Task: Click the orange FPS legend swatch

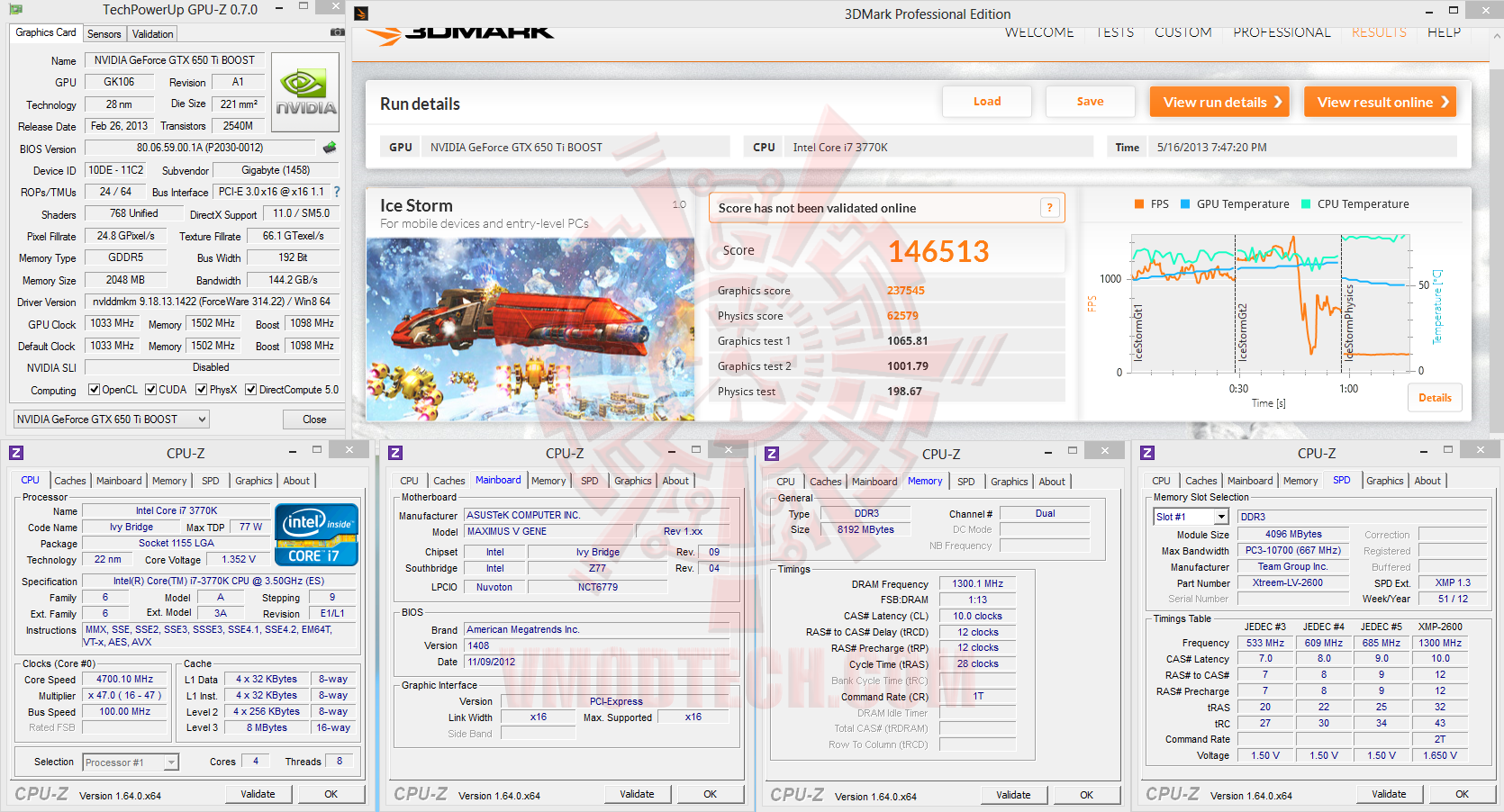Action: pos(1139,204)
